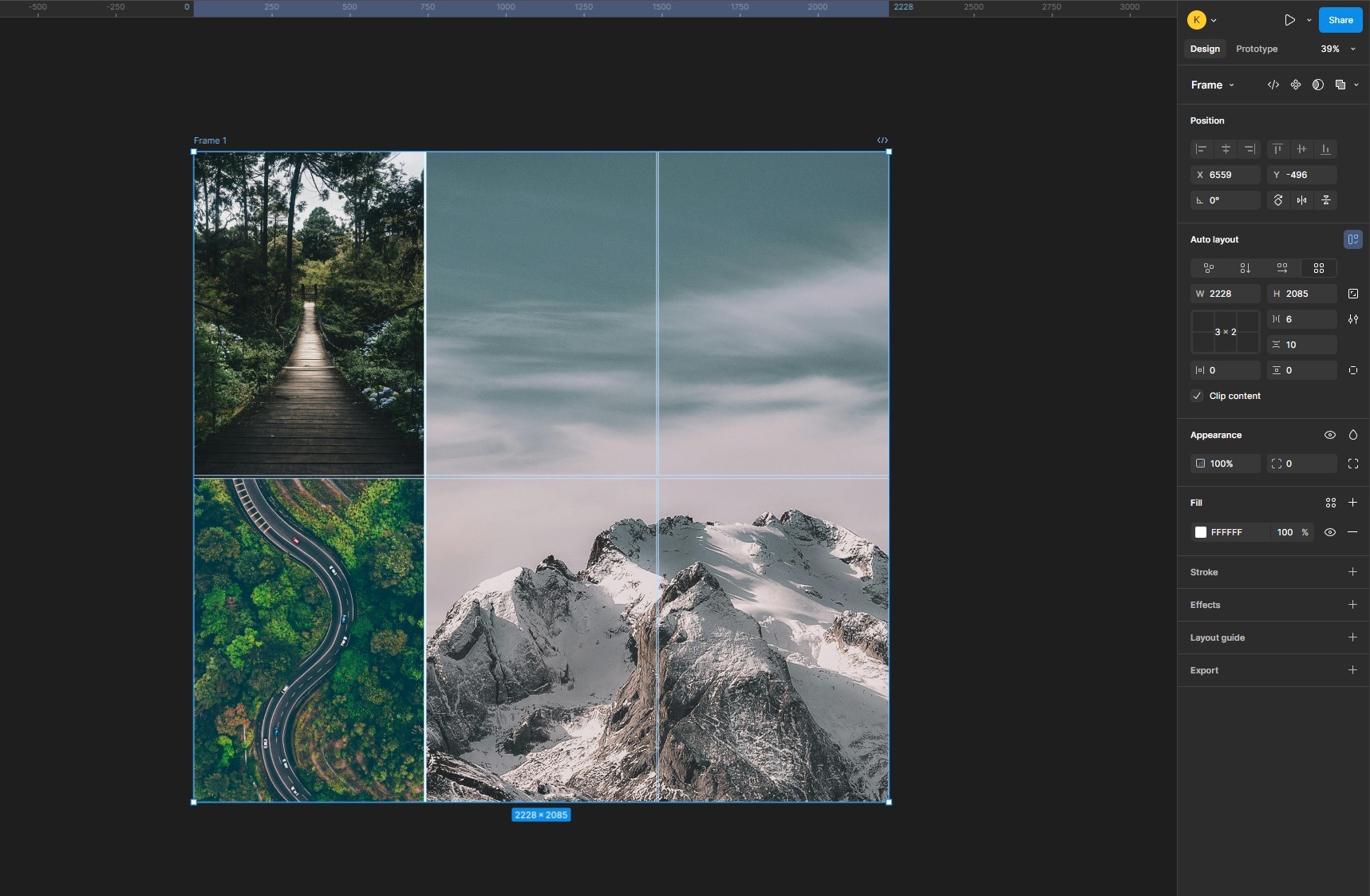
Task: Align top in Position section
Action: 1278,149
